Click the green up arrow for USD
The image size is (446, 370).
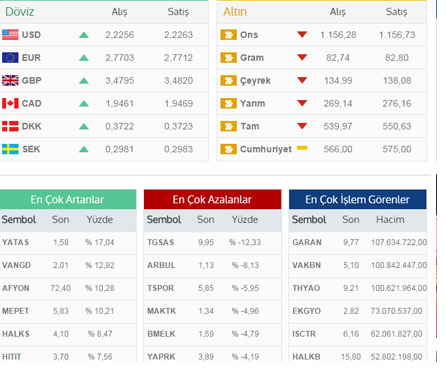pos(84,35)
